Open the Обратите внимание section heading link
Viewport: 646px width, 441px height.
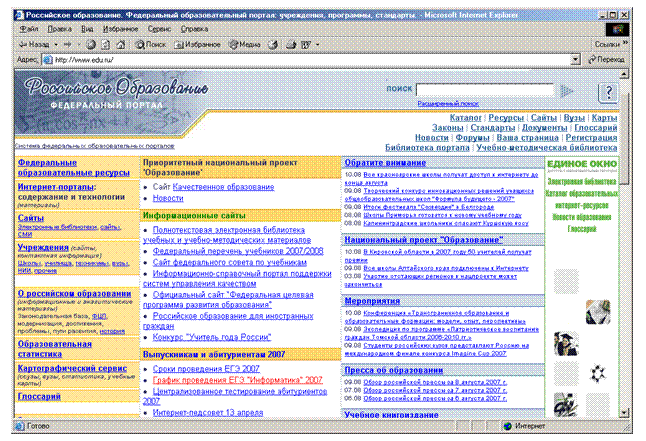[x=385, y=163]
